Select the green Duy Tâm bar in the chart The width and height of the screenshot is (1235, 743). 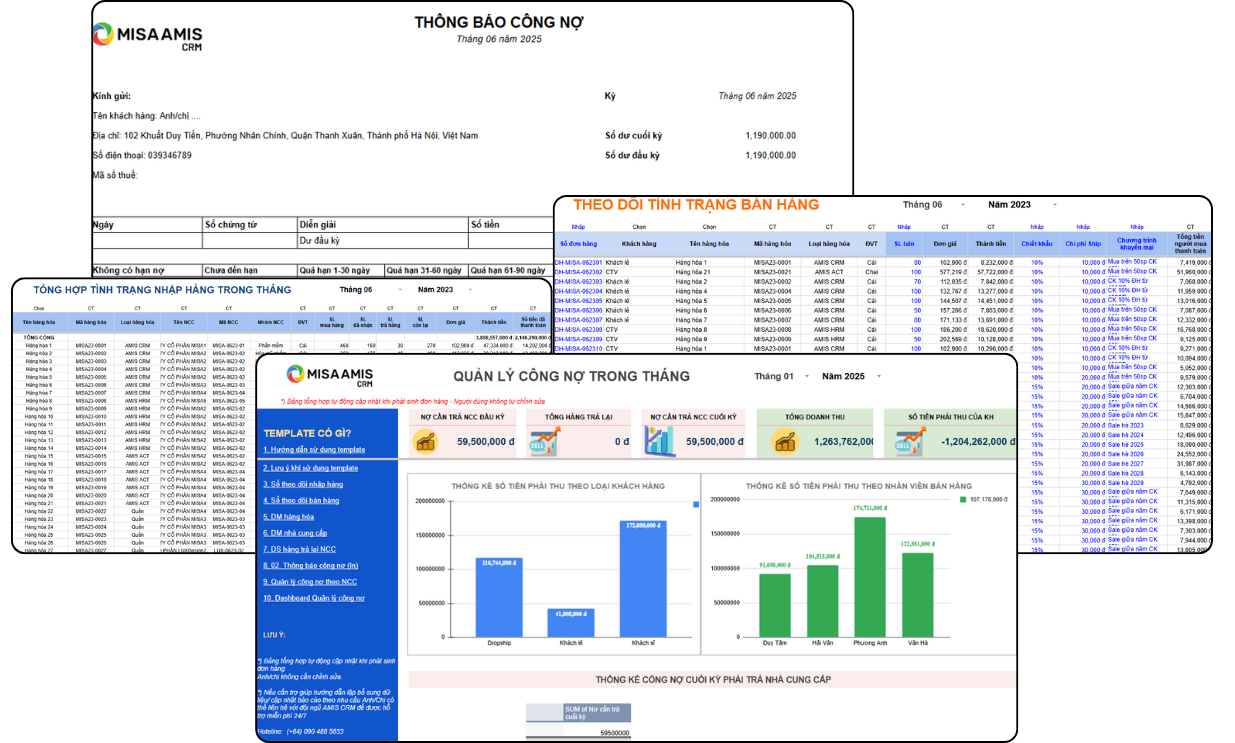(x=775, y=605)
